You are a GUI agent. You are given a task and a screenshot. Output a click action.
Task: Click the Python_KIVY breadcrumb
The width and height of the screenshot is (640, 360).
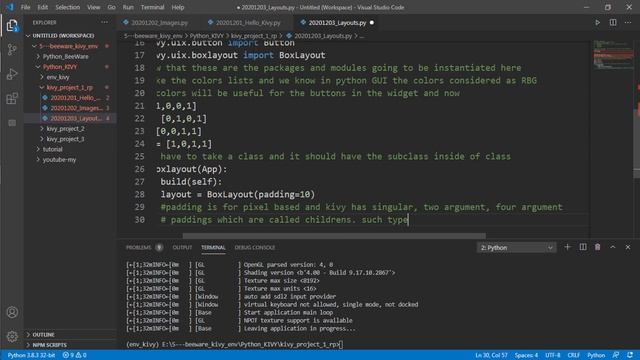click(x=207, y=36)
